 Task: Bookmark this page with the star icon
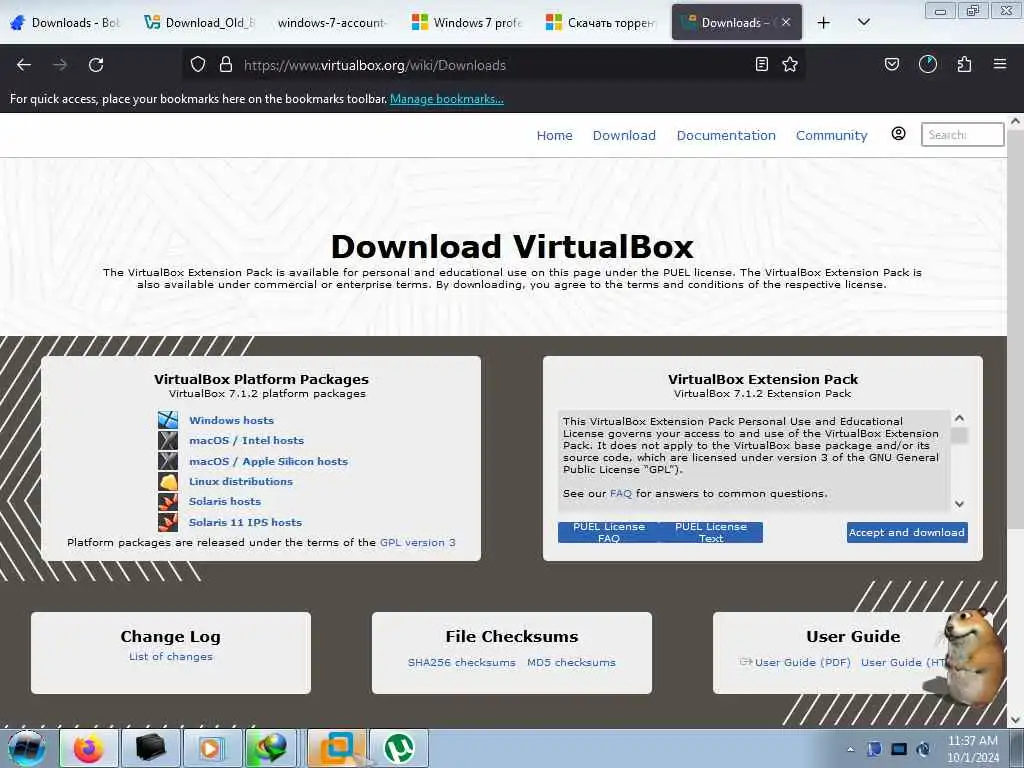pos(790,64)
